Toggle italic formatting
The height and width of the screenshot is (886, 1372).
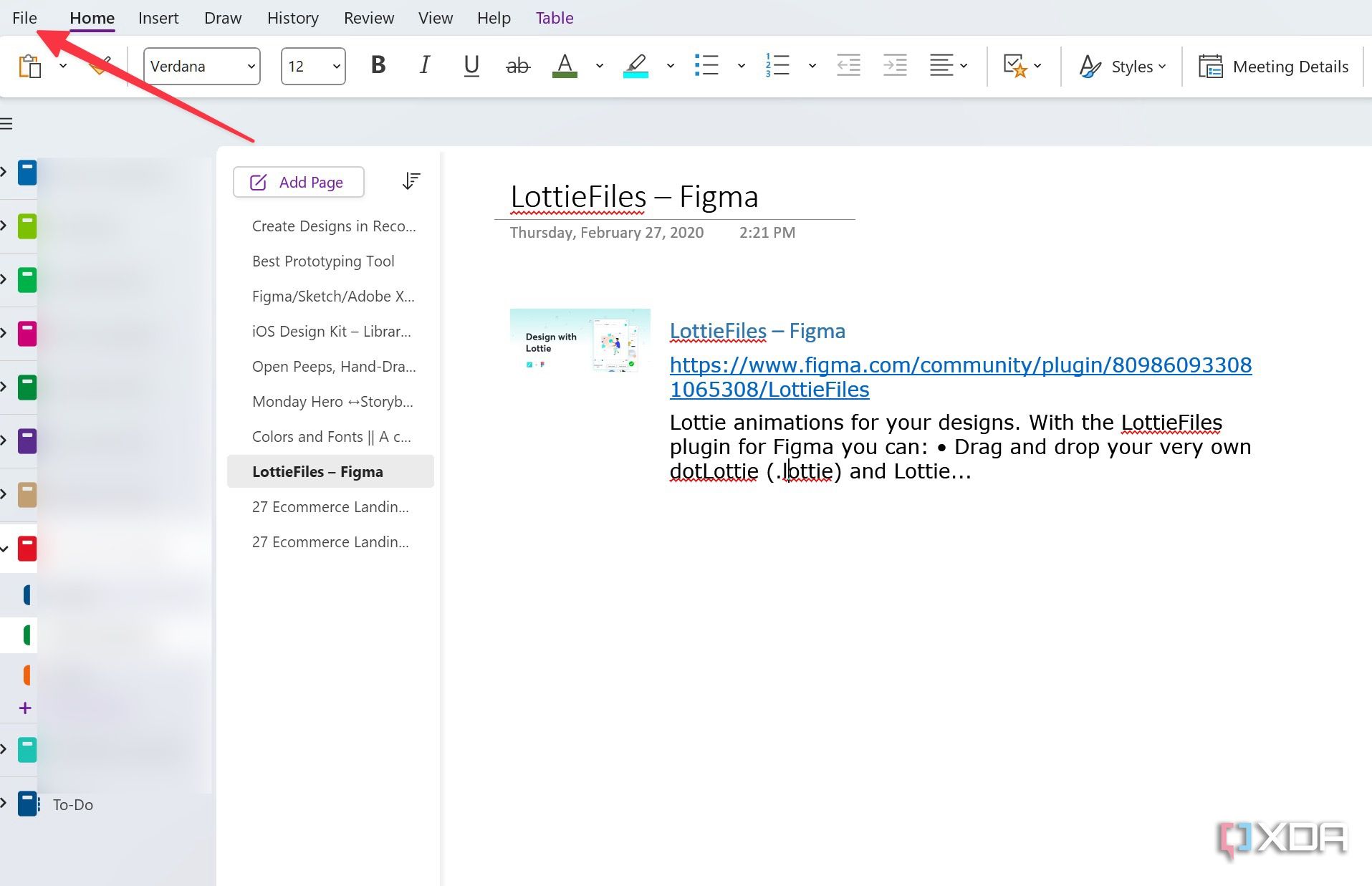pyautogui.click(x=424, y=65)
